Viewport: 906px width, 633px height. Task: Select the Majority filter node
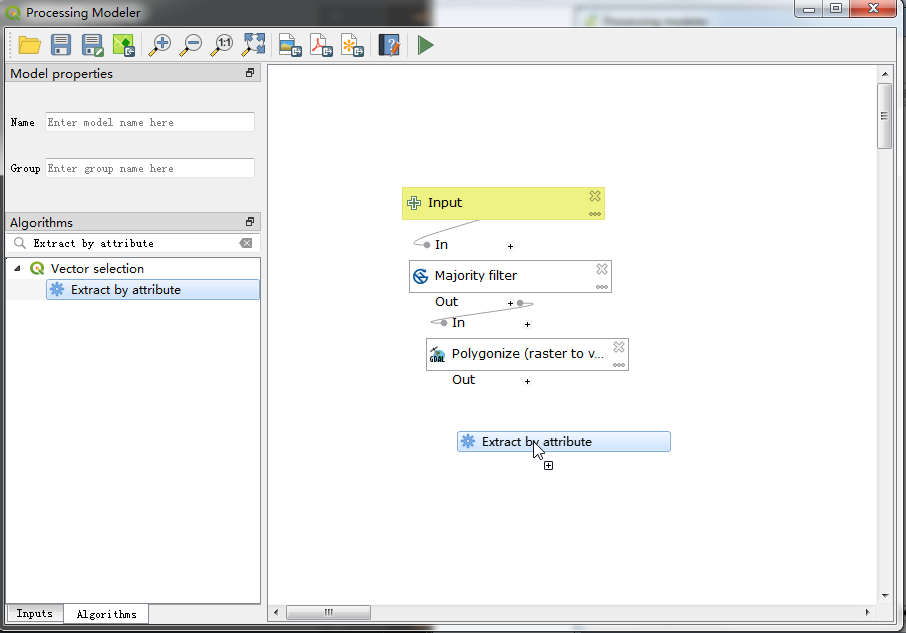510,276
